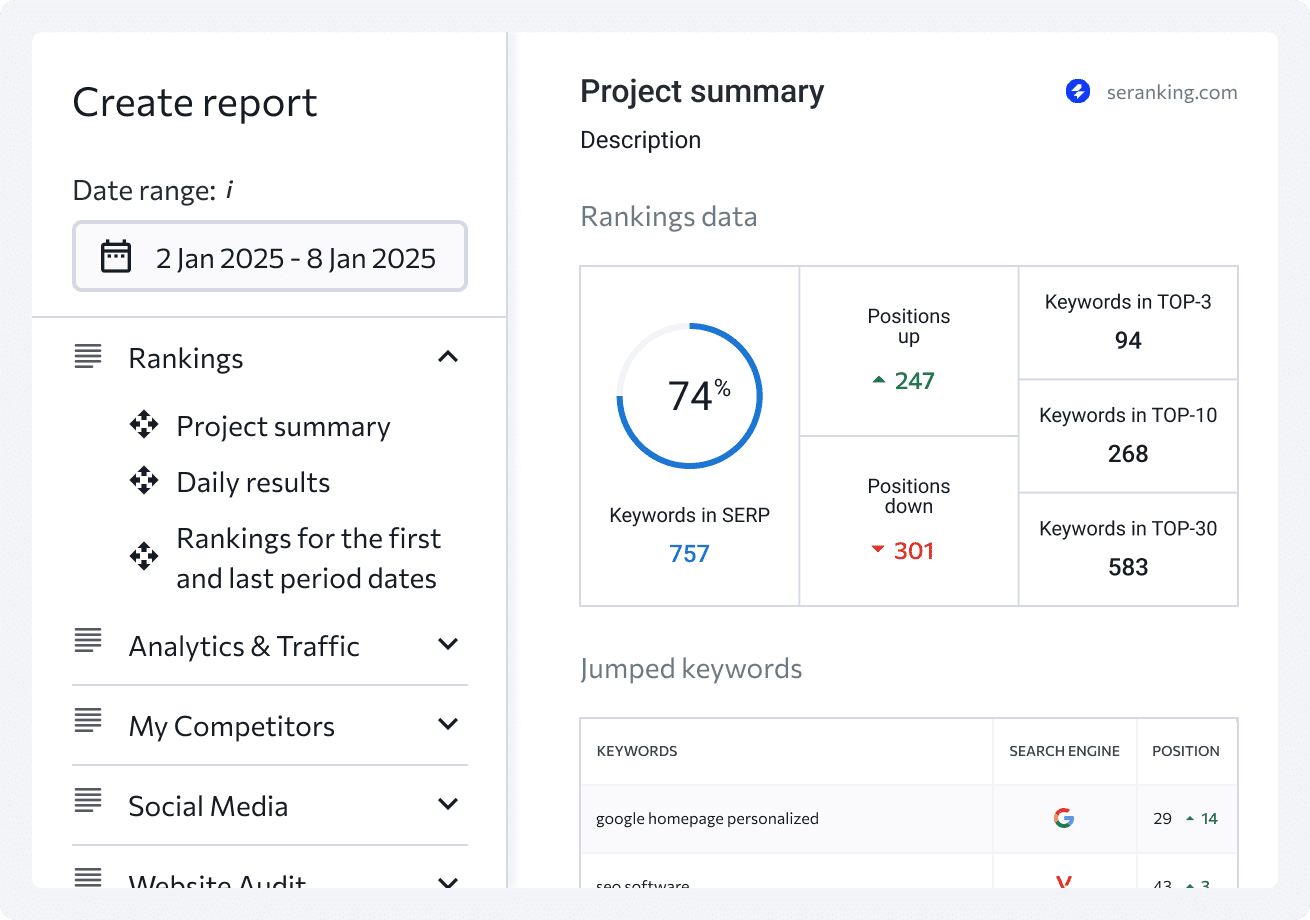Open the seranking.com link
Image resolution: width=1310 pixels, height=920 pixels.
[1171, 93]
